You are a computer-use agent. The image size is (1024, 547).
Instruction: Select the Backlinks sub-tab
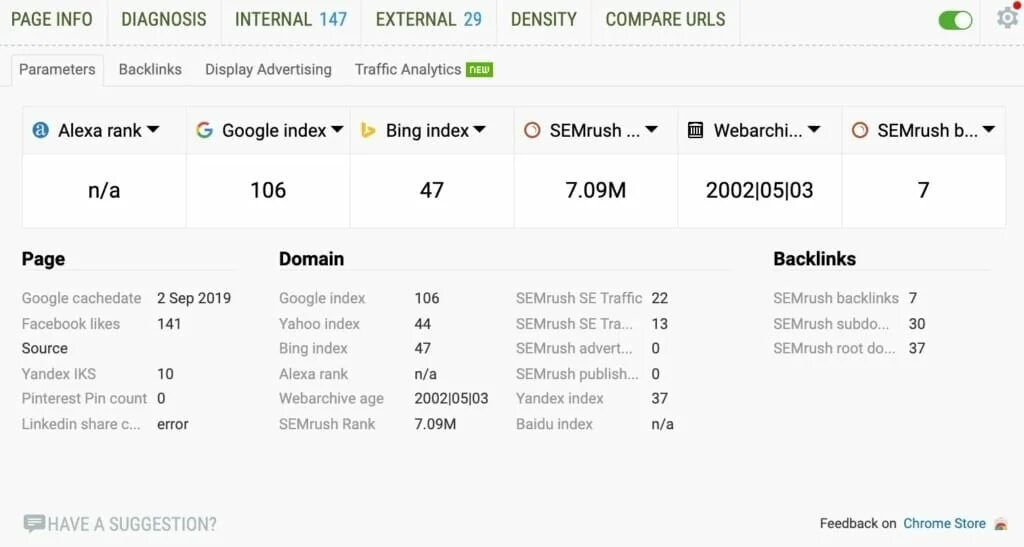(150, 69)
